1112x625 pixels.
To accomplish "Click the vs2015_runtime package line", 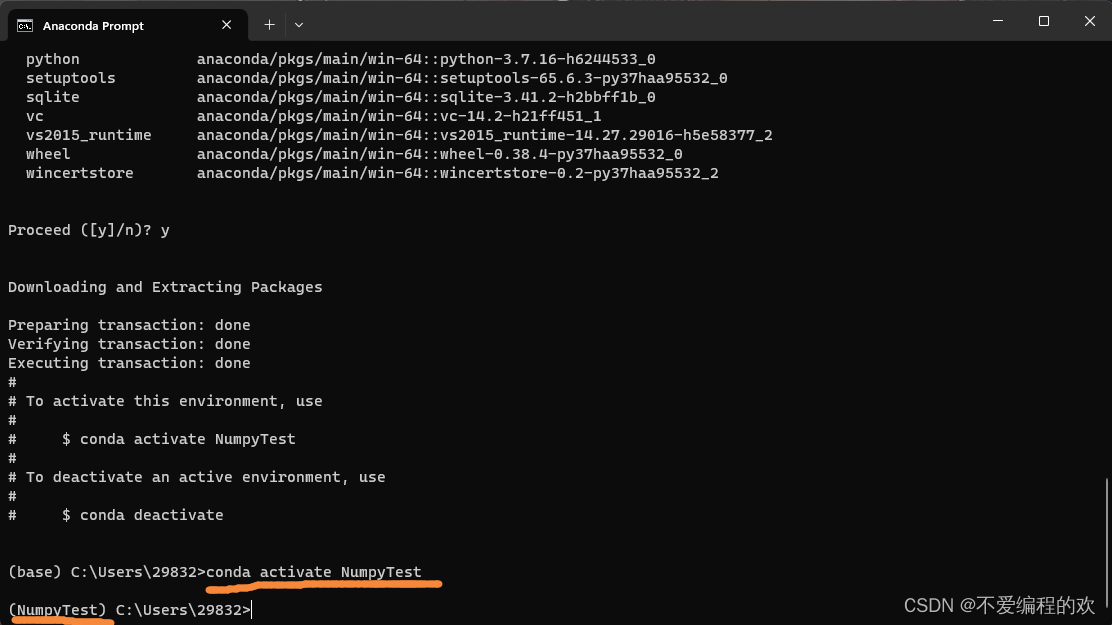I will (399, 135).
